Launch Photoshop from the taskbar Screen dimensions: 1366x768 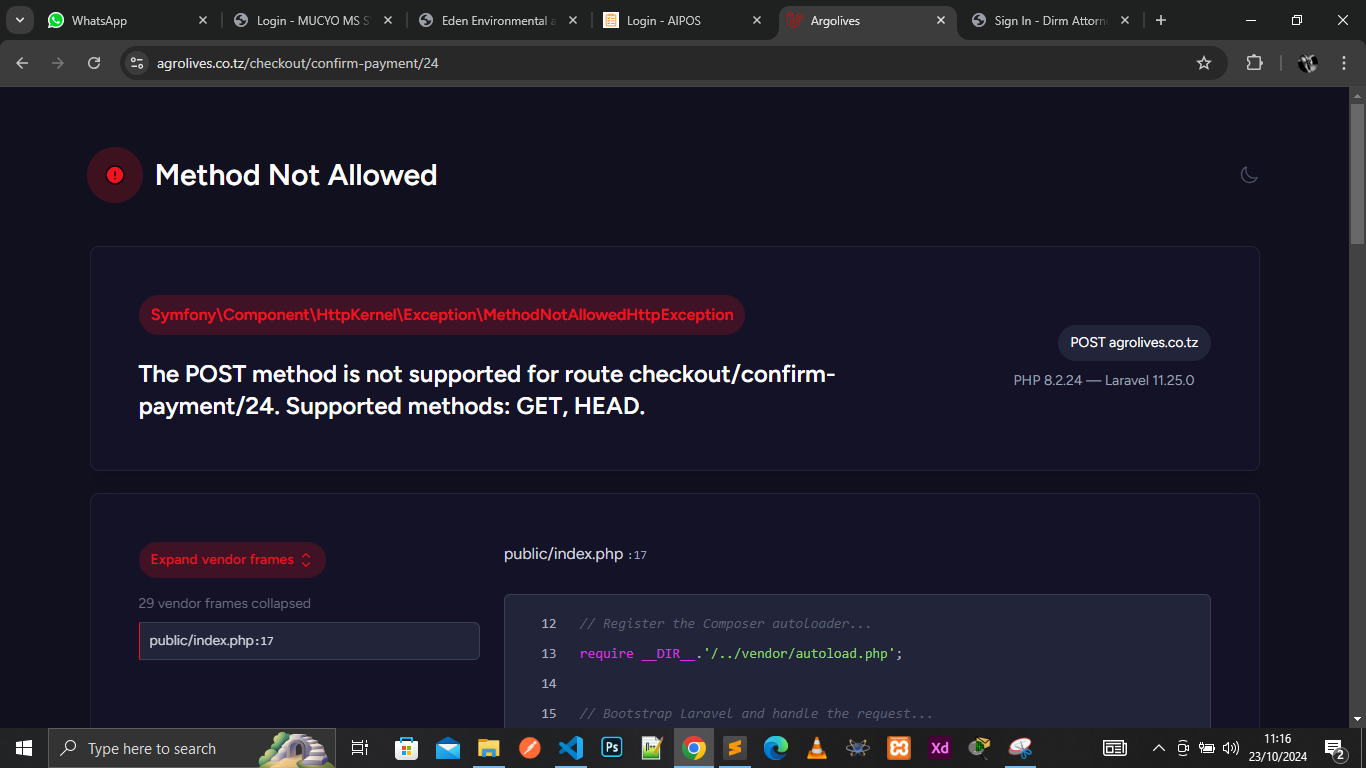612,748
